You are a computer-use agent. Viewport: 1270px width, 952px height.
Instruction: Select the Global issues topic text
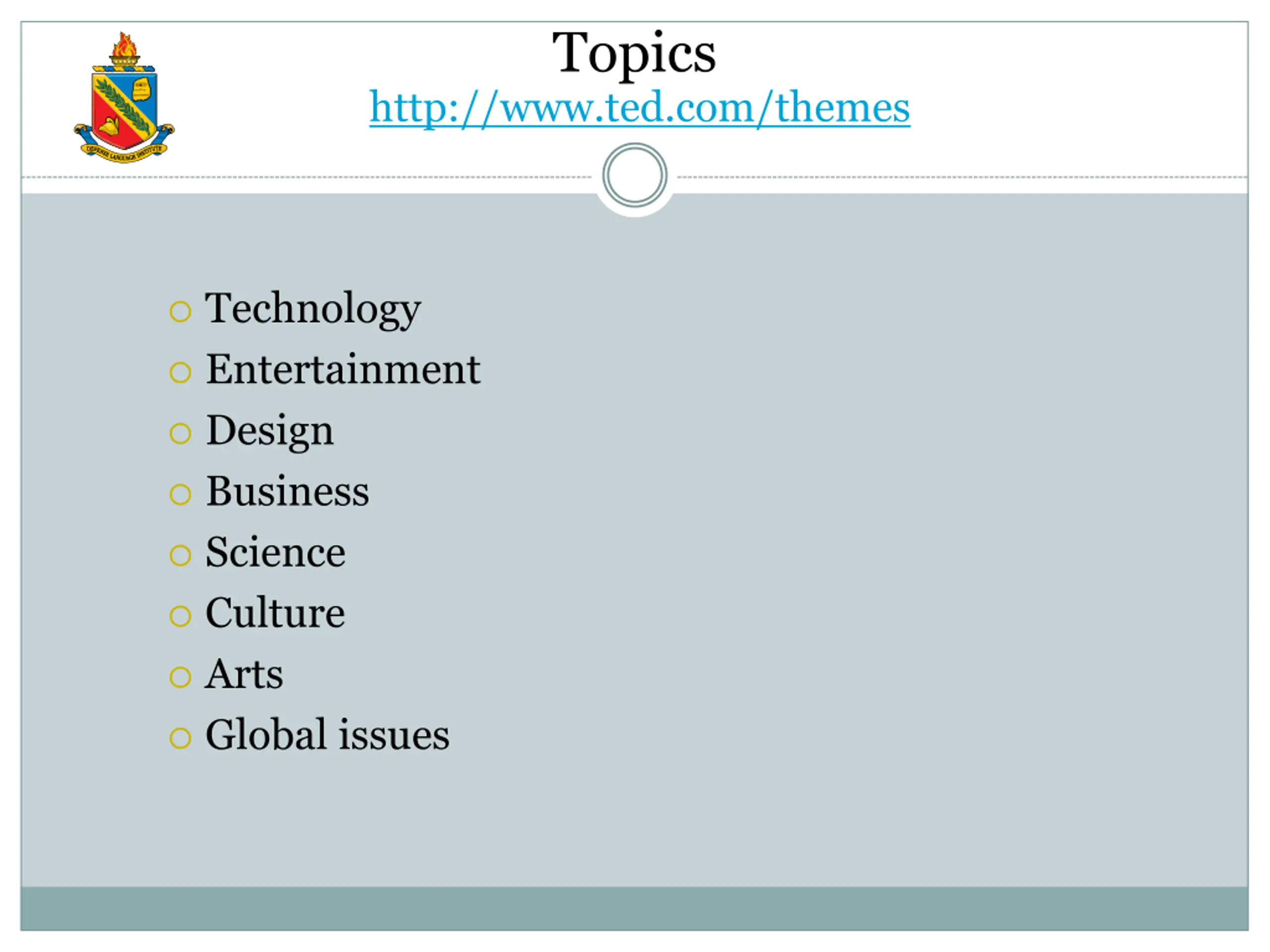(x=327, y=735)
